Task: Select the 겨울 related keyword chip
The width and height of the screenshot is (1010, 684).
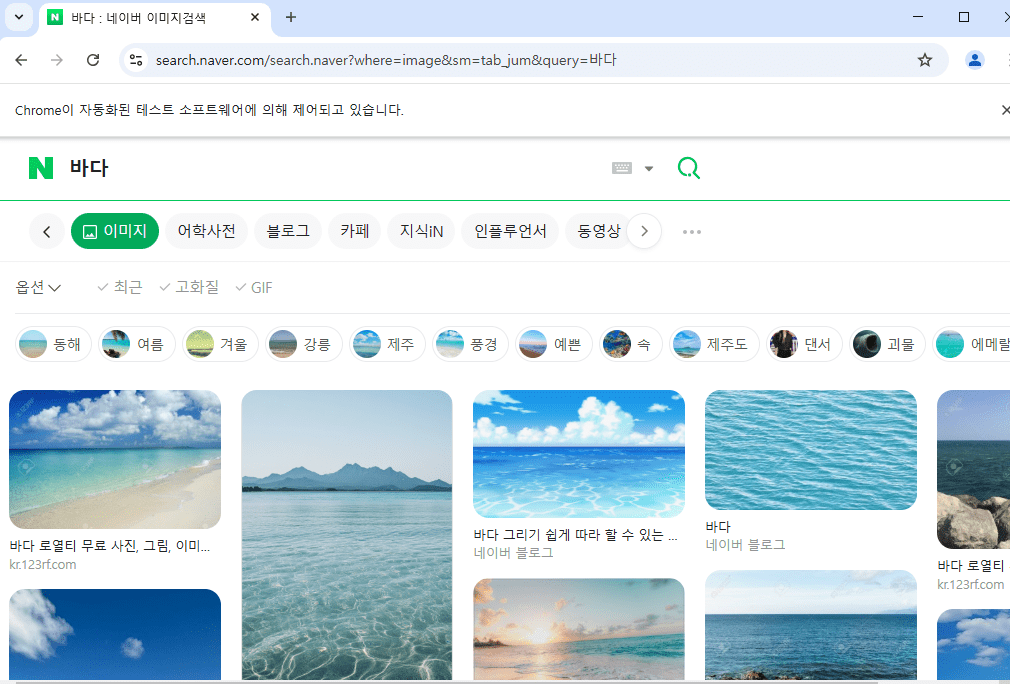Action: point(220,345)
